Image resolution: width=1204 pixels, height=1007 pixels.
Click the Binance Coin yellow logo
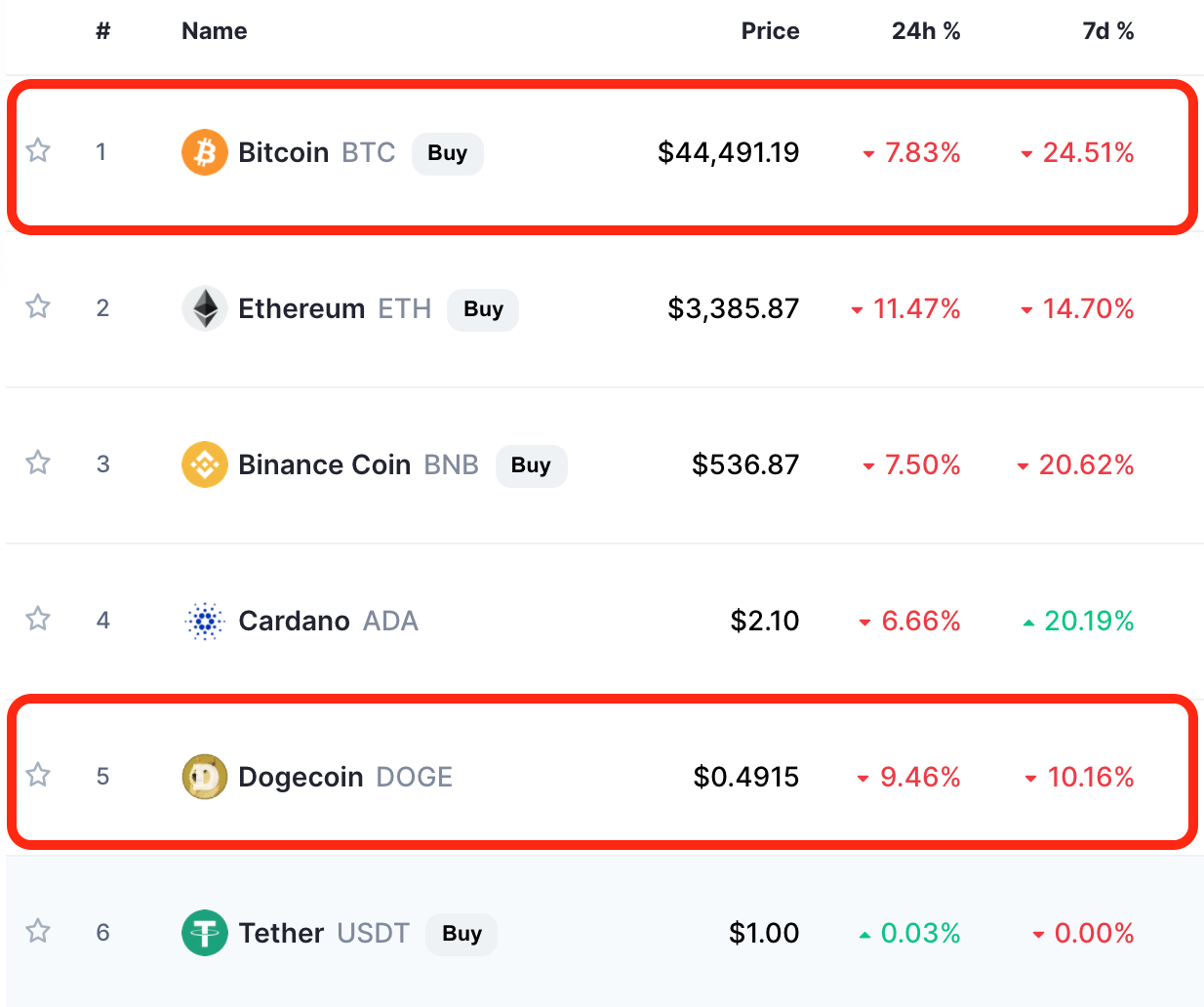tap(205, 464)
